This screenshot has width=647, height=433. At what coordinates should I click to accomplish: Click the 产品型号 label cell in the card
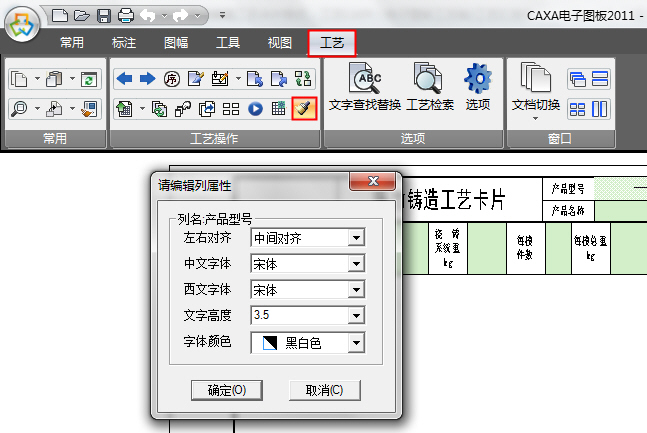point(568,189)
